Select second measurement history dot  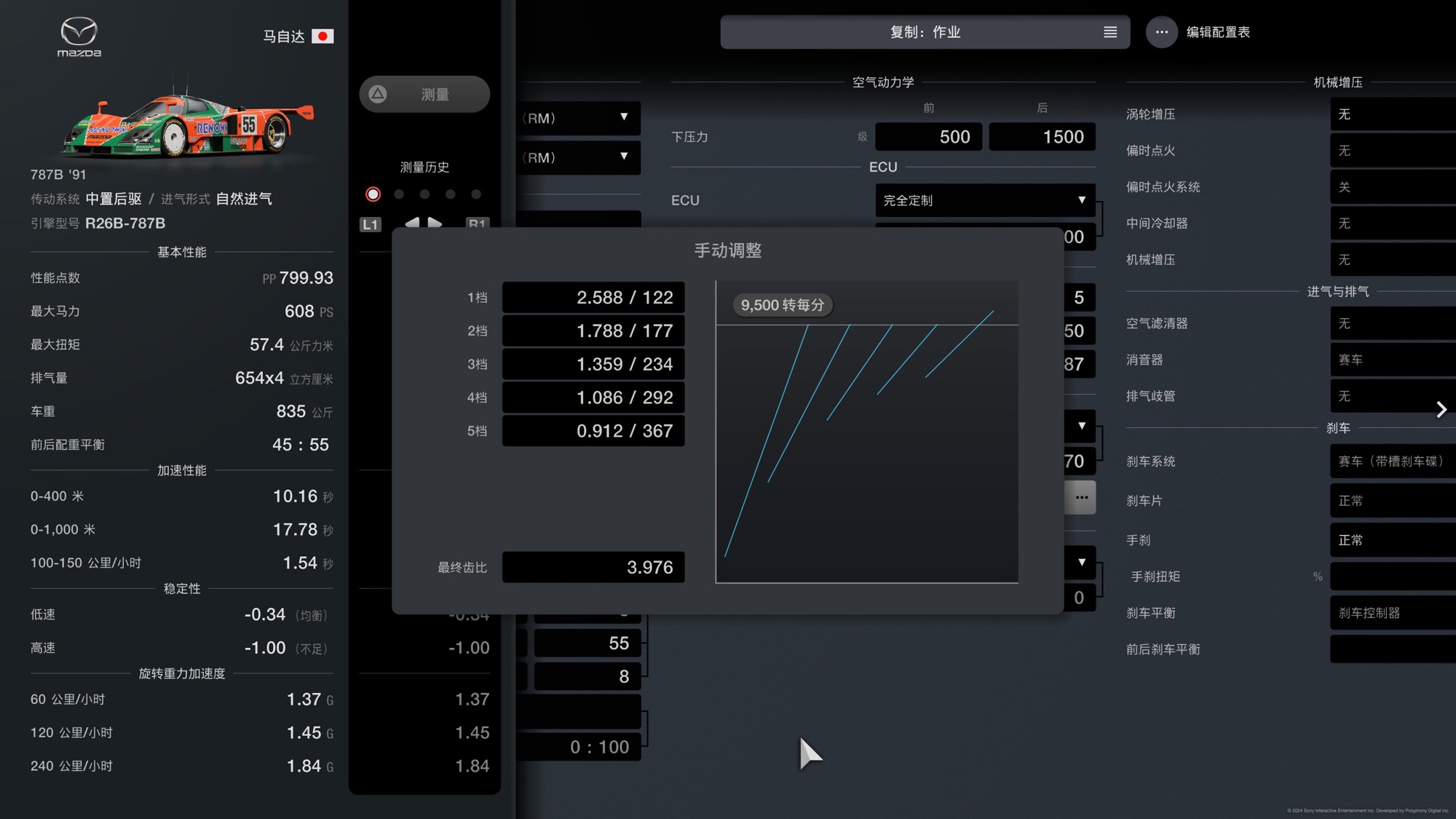pos(399,194)
